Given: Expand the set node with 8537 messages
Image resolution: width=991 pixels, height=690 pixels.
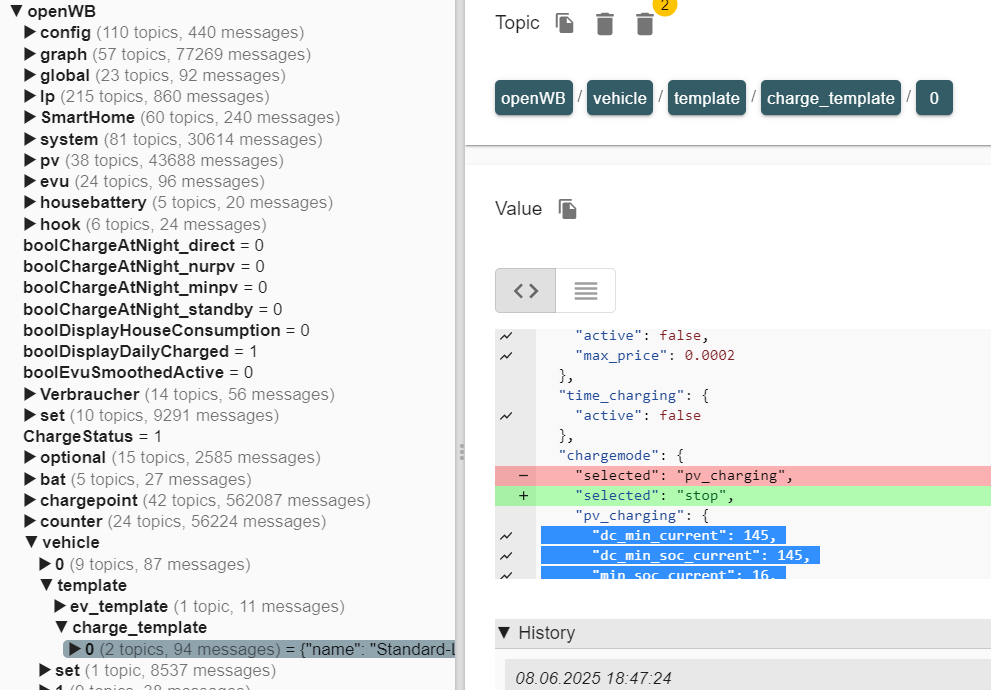Looking at the screenshot, I should (45, 670).
